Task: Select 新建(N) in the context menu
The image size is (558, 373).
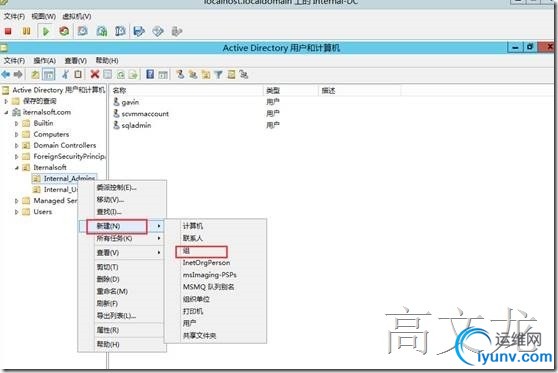Action: tap(121, 226)
